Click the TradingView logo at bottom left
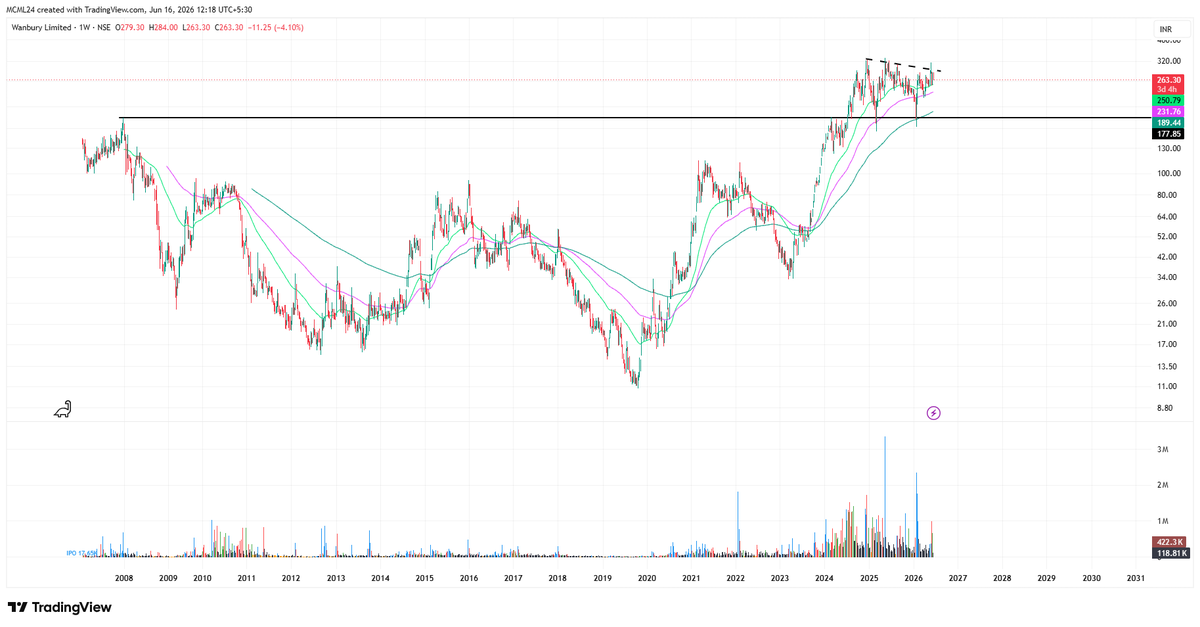This screenshot has height=627, width=1200. click(59, 607)
